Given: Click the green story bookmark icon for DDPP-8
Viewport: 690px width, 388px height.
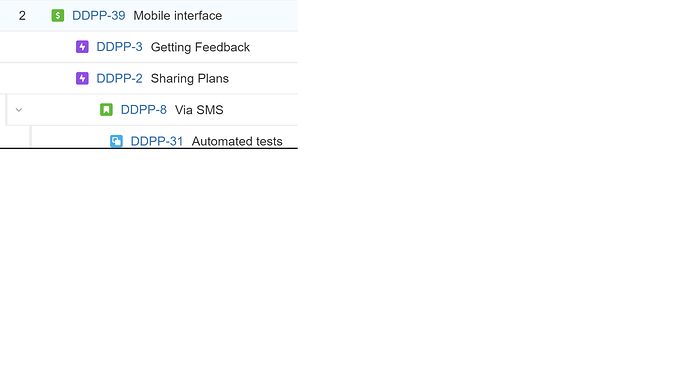Looking at the screenshot, I should [106, 110].
